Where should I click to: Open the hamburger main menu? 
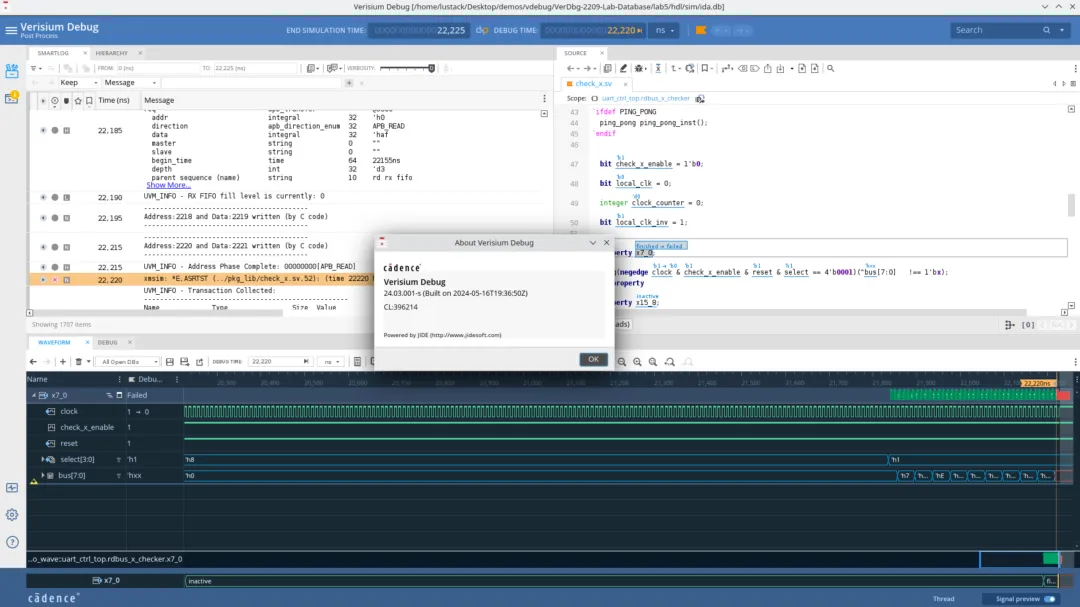pyautogui.click(x=11, y=30)
